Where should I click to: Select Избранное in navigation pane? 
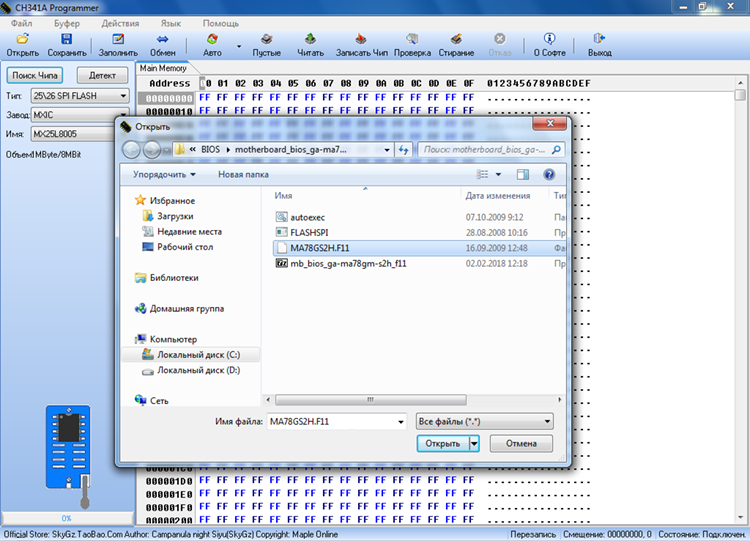[172, 201]
